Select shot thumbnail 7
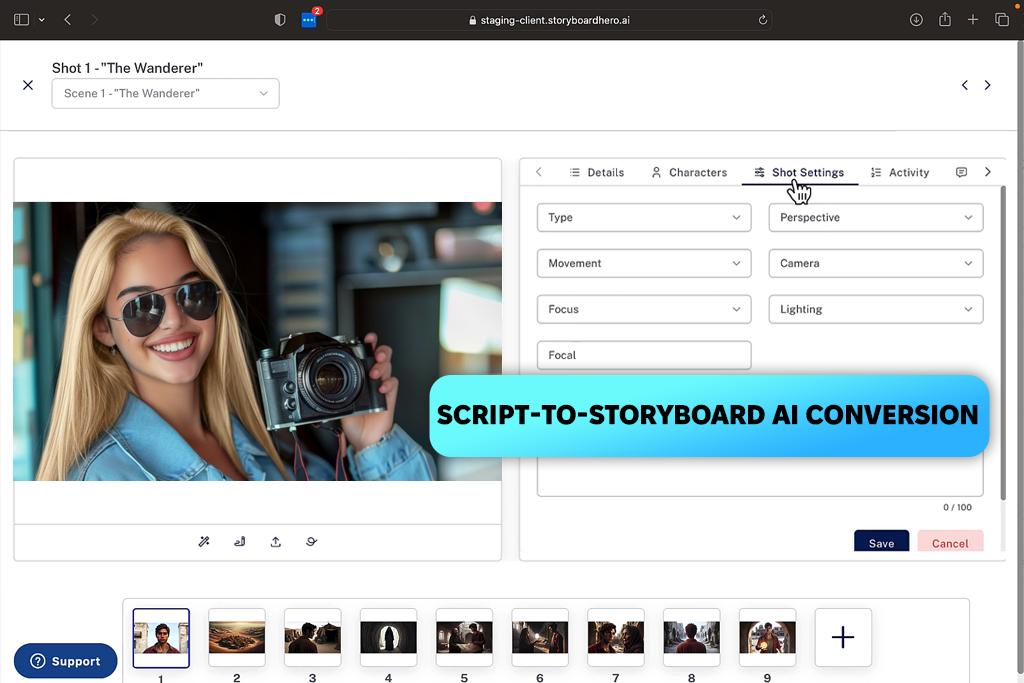Screen dimensions: 1024x683 616,638
